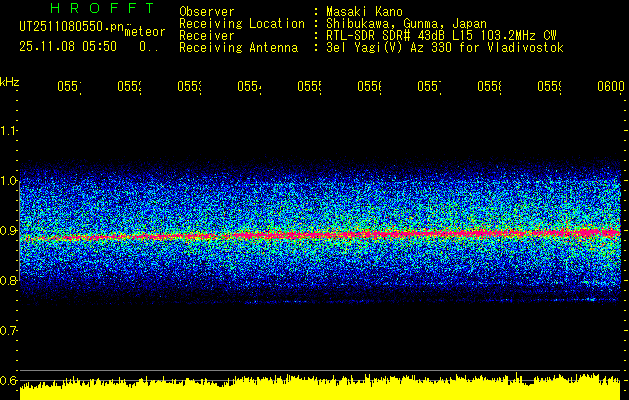Click the word meteor label
Screen dimensions: 629x400
point(145,32)
